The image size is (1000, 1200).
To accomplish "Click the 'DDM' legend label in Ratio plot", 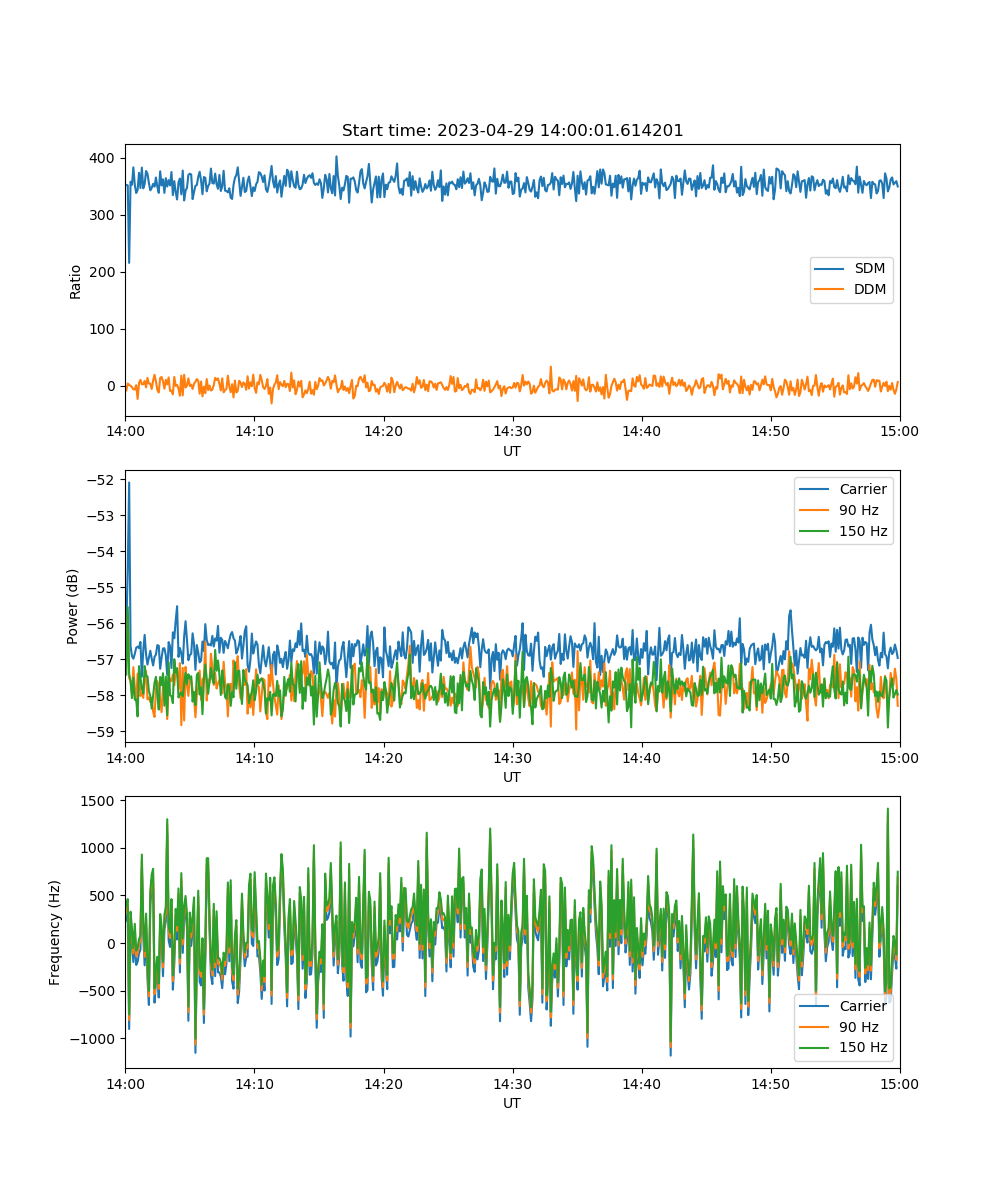I will (x=870, y=290).
